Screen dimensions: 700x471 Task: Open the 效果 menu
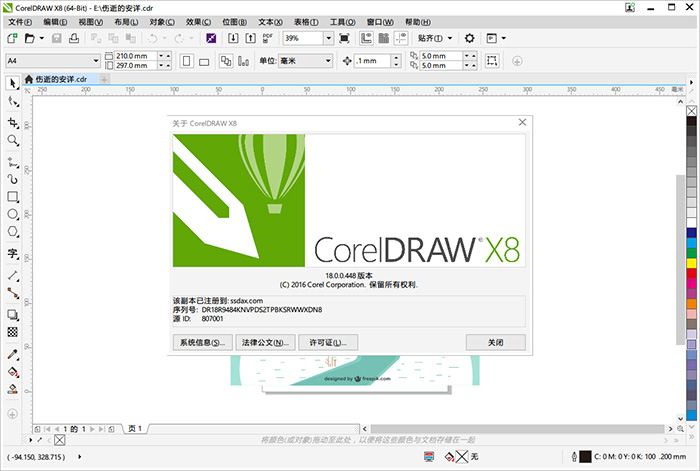tap(198, 22)
